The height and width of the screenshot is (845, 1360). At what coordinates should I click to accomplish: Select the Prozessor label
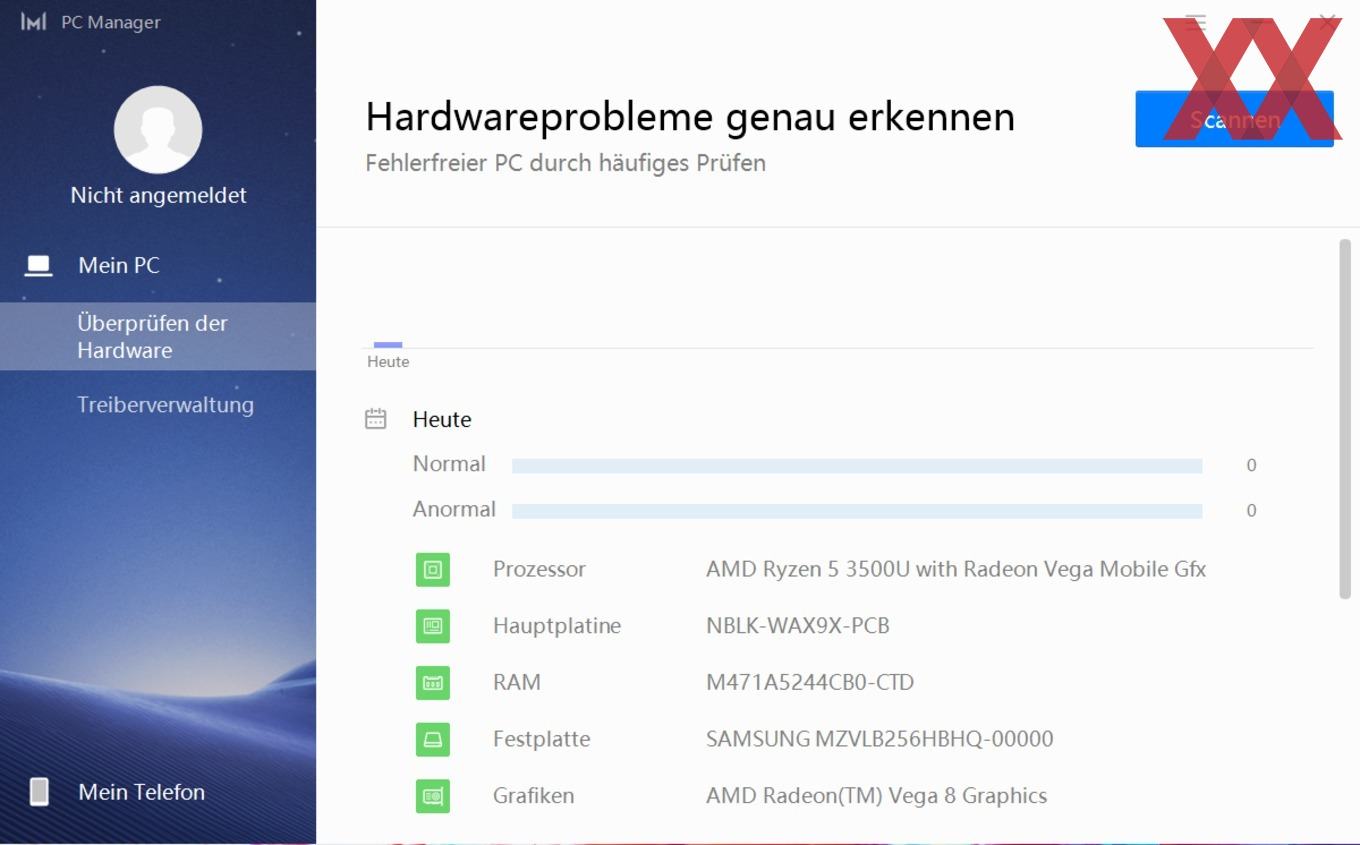pyautogui.click(x=539, y=569)
